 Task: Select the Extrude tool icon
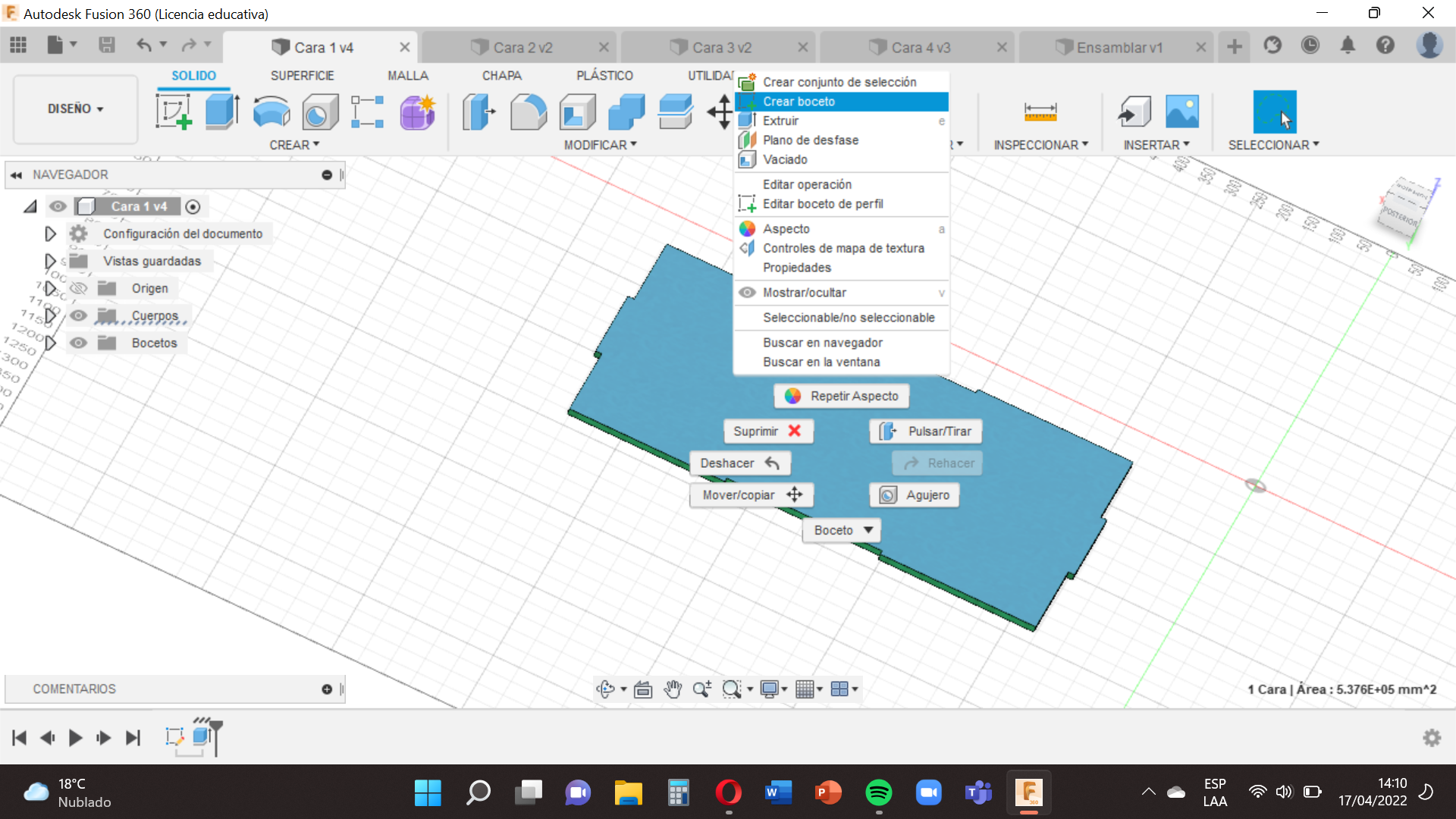tap(222, 111)
